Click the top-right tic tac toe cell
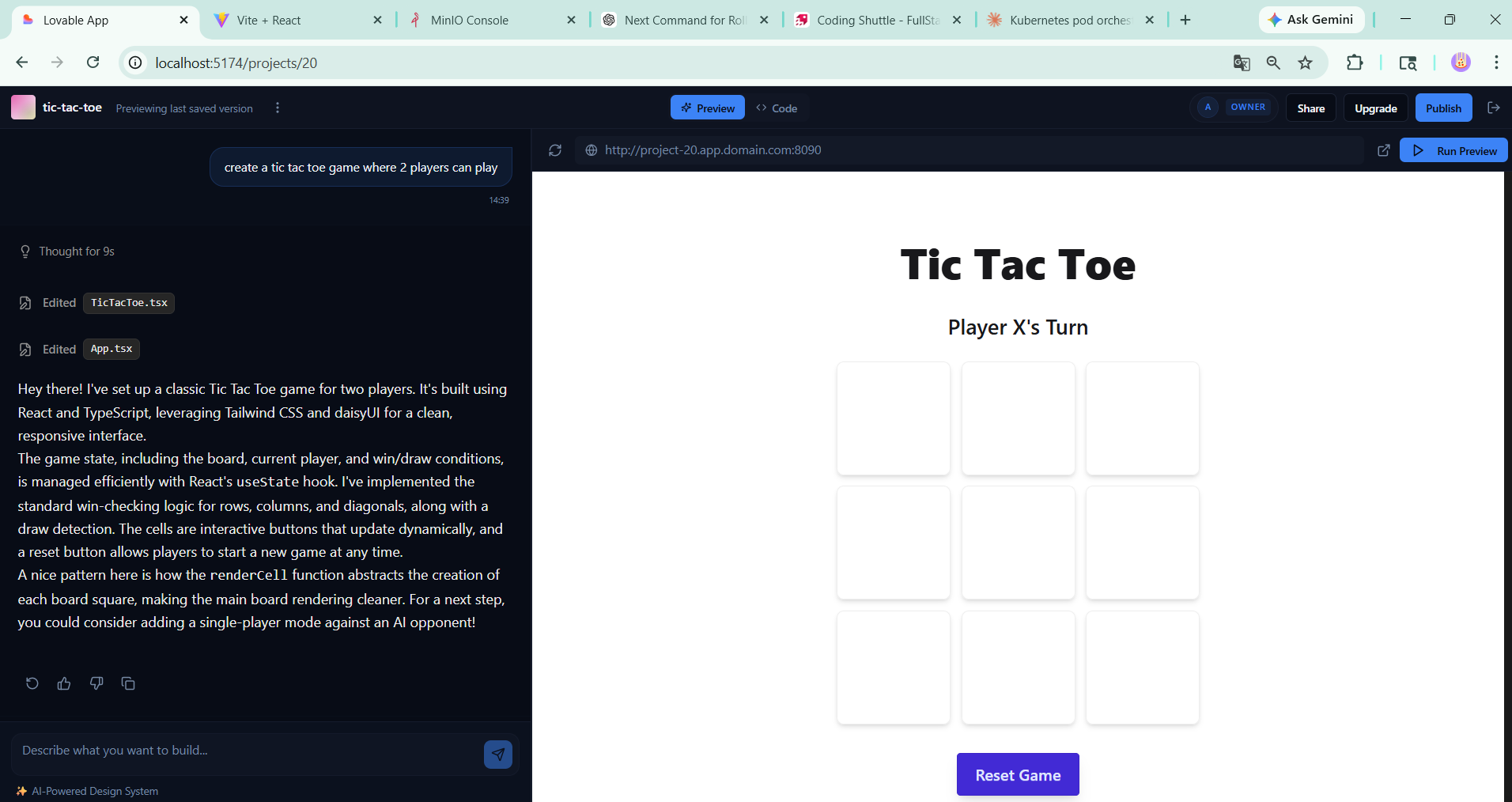Screen dimensions: 1512x802 (1143, 418)
